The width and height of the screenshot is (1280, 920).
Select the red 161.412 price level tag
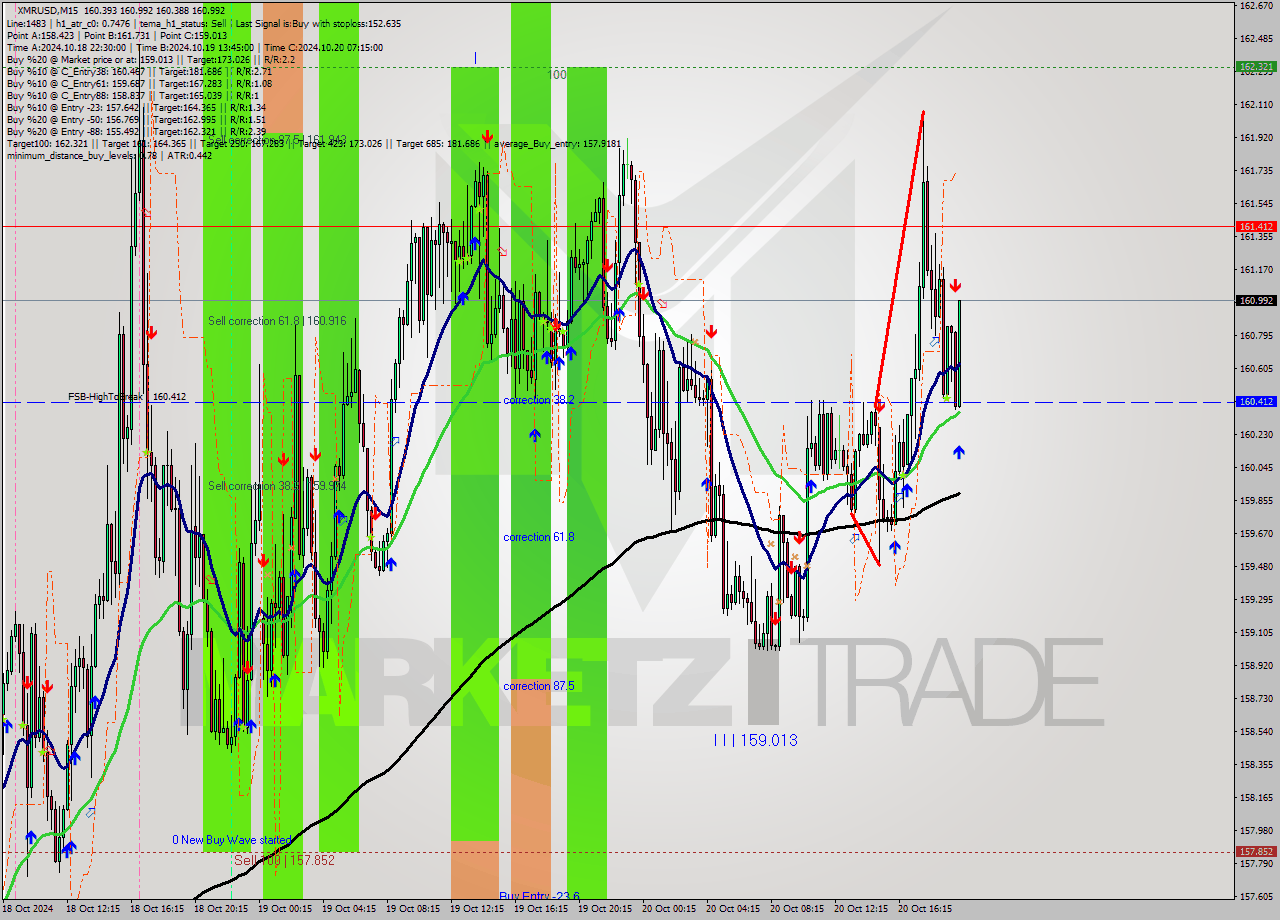coord(1256,226)
